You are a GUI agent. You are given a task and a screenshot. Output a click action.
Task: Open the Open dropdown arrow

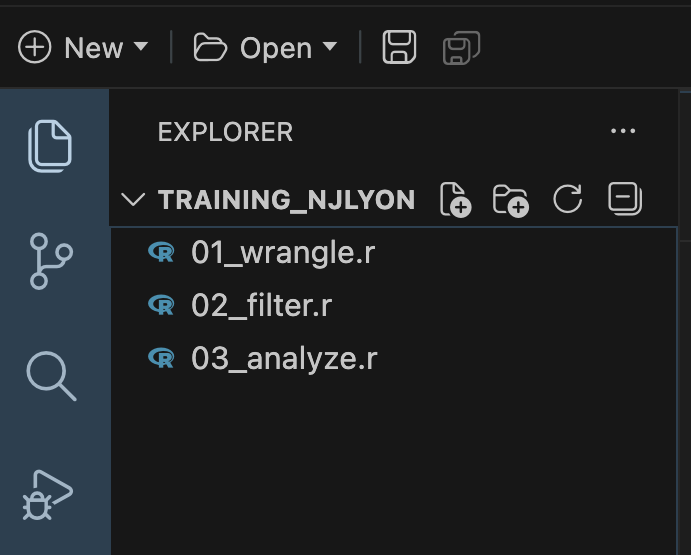pyautogui.click(x=330, y=47)
